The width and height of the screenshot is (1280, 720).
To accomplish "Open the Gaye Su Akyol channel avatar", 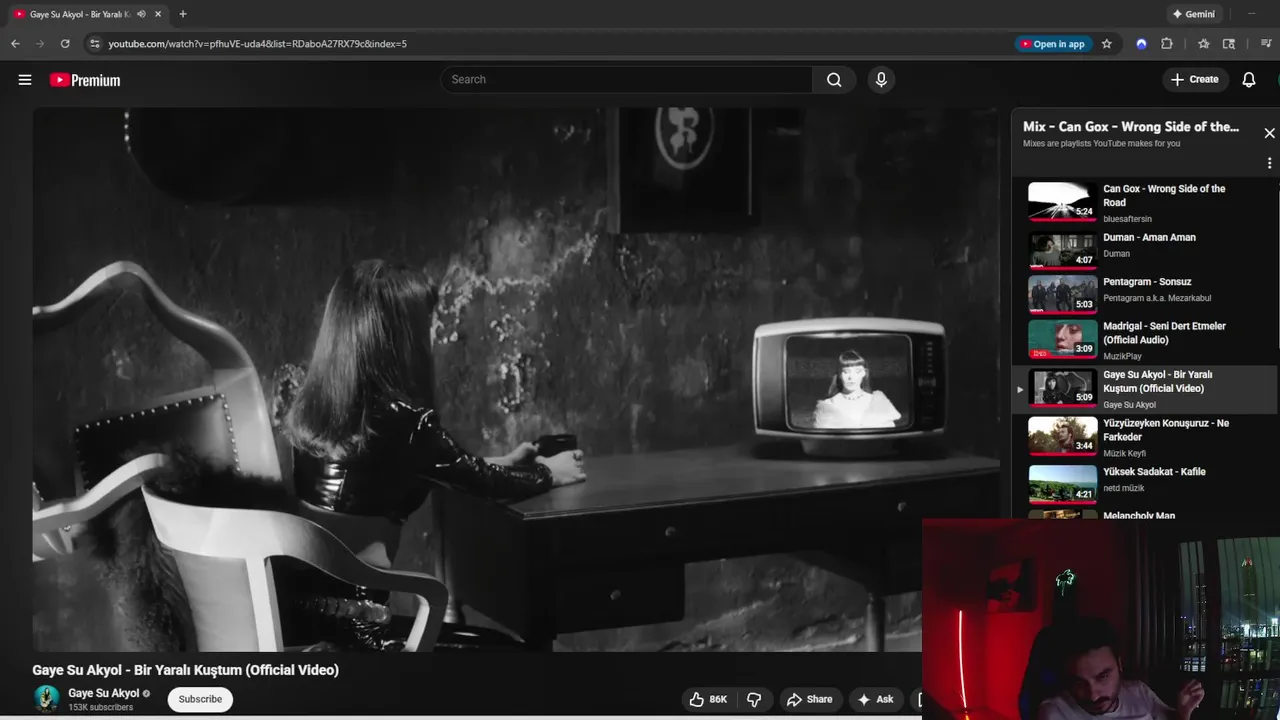I will click(46, 698).
